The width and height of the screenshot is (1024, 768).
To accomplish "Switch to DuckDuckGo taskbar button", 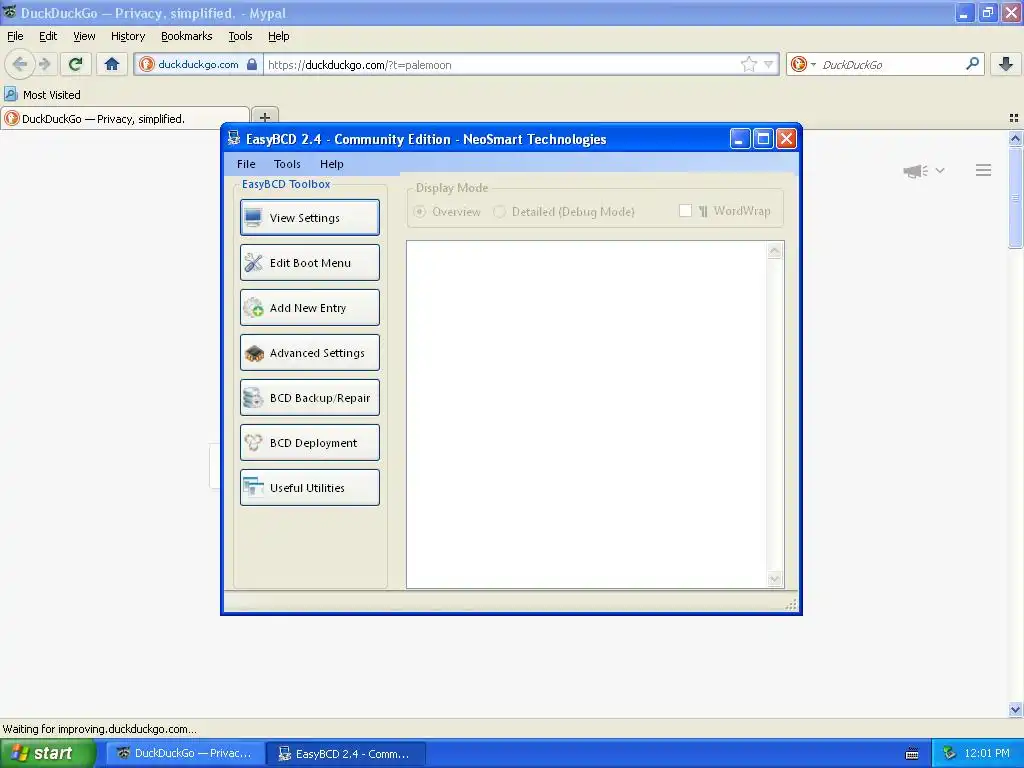I will (185, 753).
